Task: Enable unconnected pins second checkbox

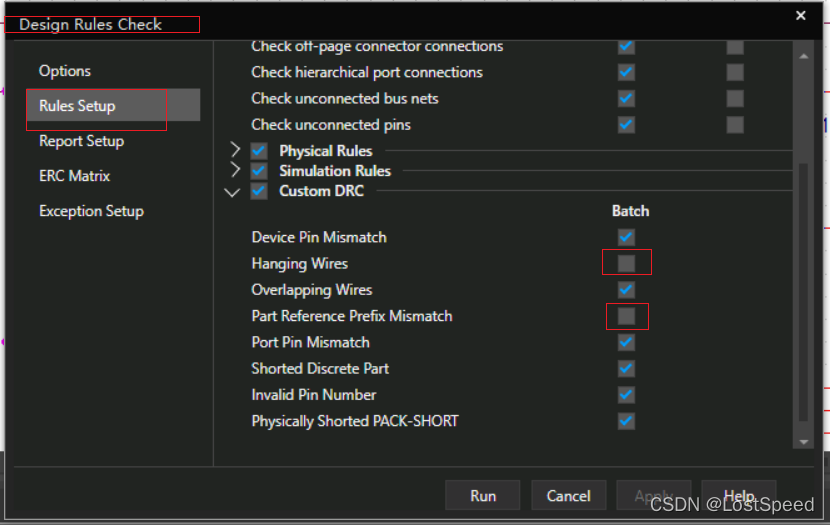Action: tap(735, 125)
